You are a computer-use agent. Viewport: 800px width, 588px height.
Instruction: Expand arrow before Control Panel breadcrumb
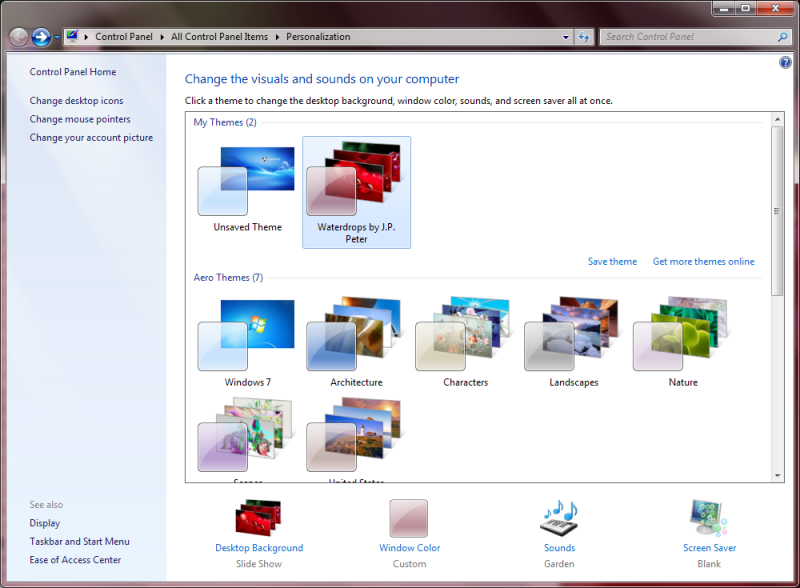click(x=86, y=37)
